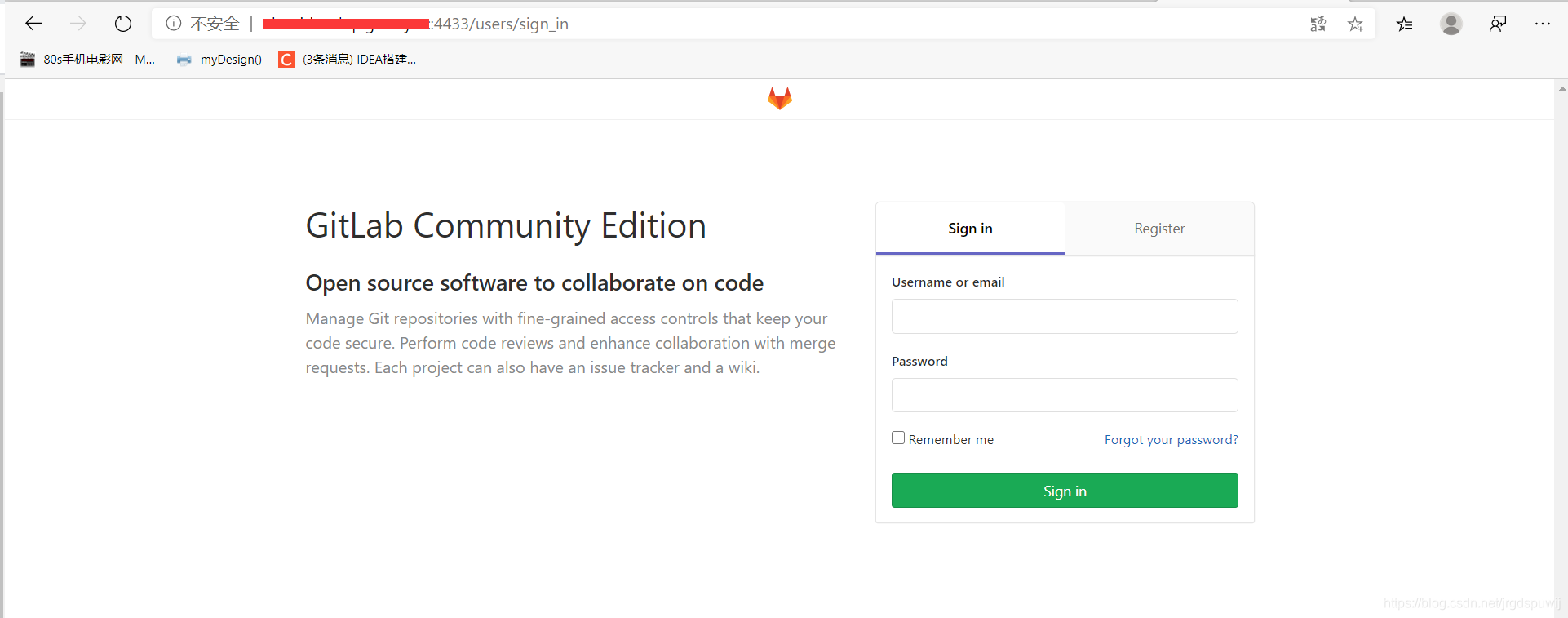Click the 'Open source software to collaborate' subheading
The width and height of the screenshot is (1568, 618).
534,282
